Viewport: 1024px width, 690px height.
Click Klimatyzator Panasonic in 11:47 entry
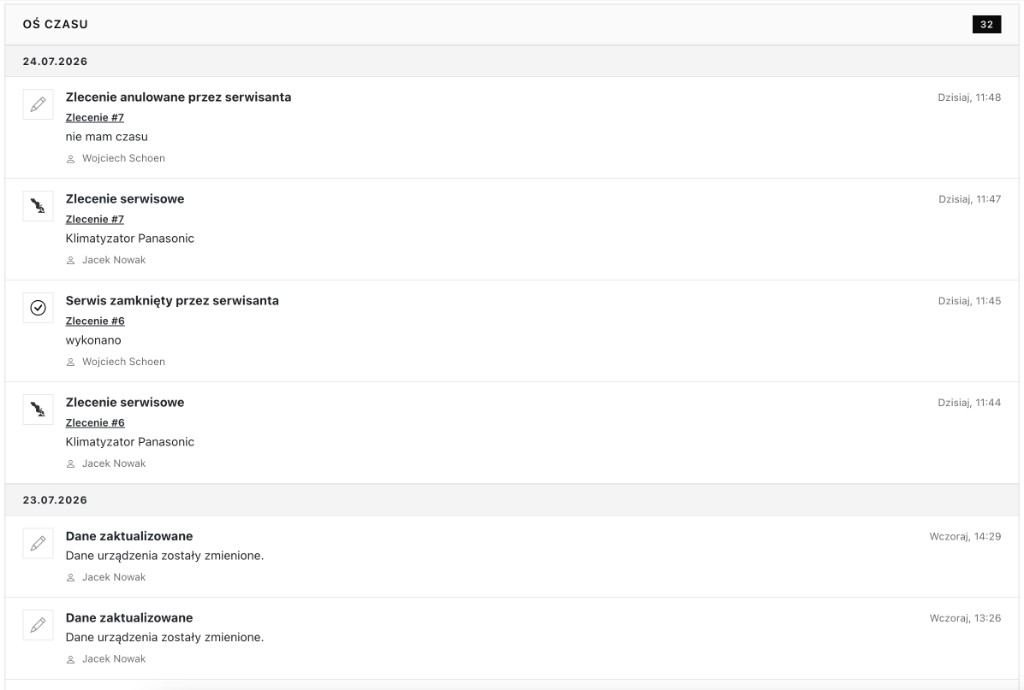130,239
